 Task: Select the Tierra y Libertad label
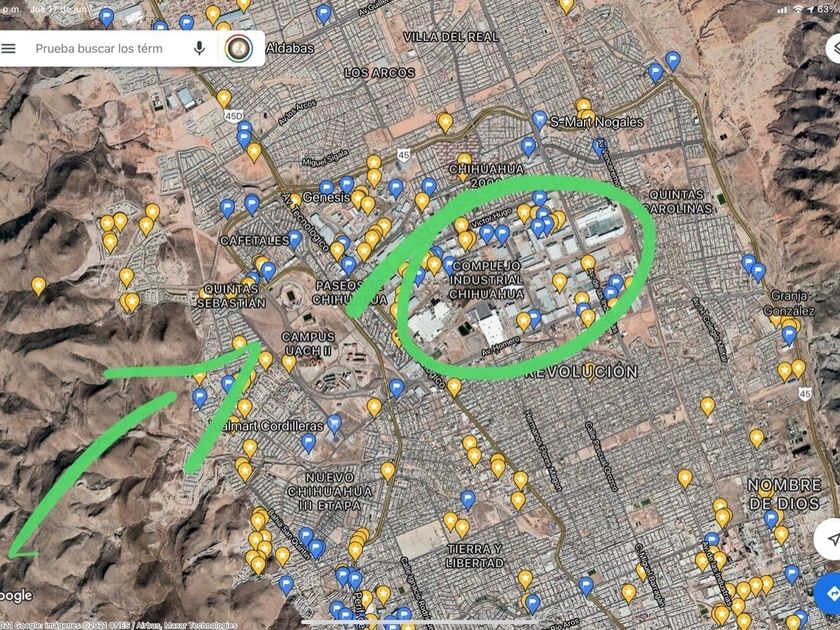[x=475, y=556]
